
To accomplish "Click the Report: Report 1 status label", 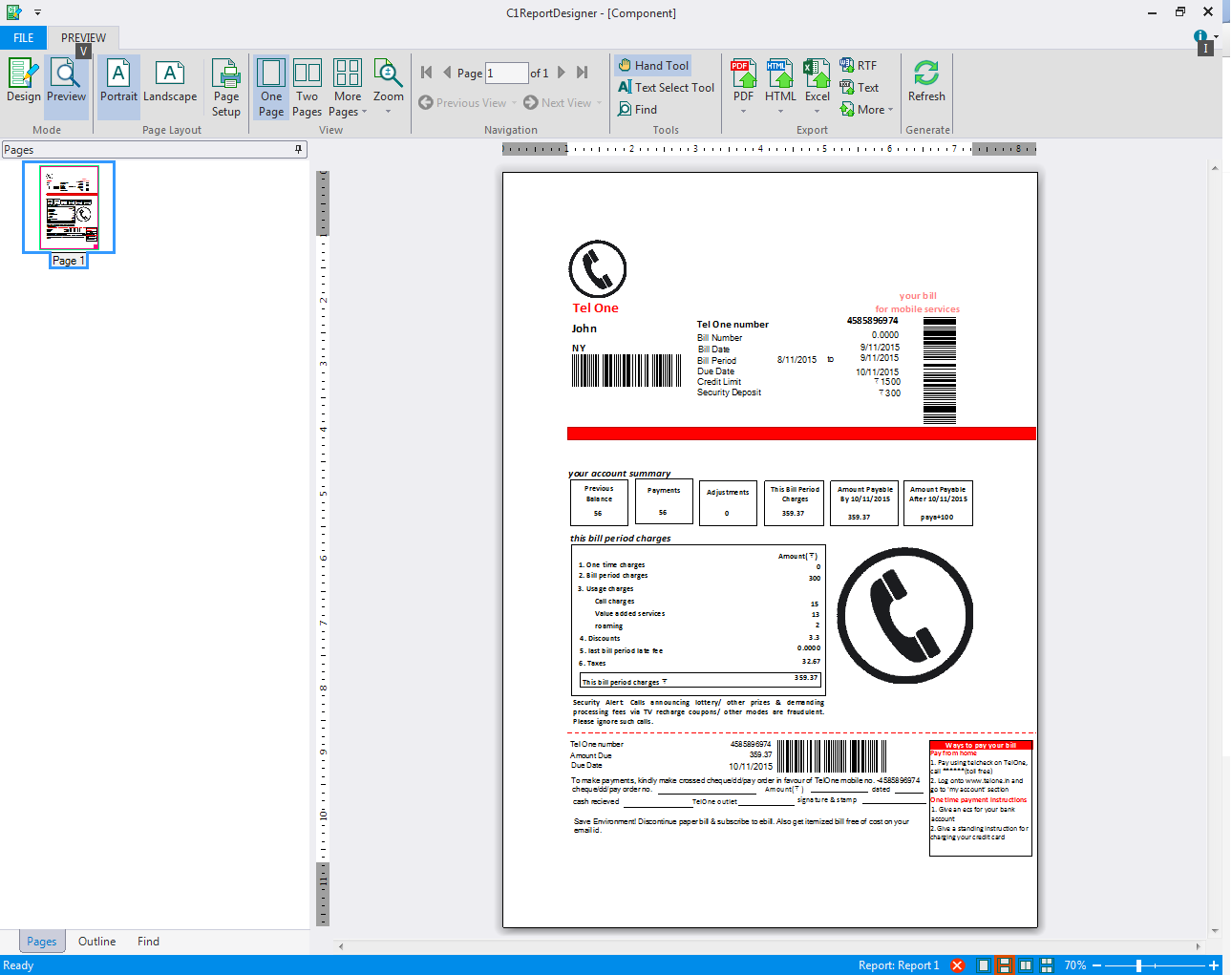I will pyautogui.click(x=898, y=965).
